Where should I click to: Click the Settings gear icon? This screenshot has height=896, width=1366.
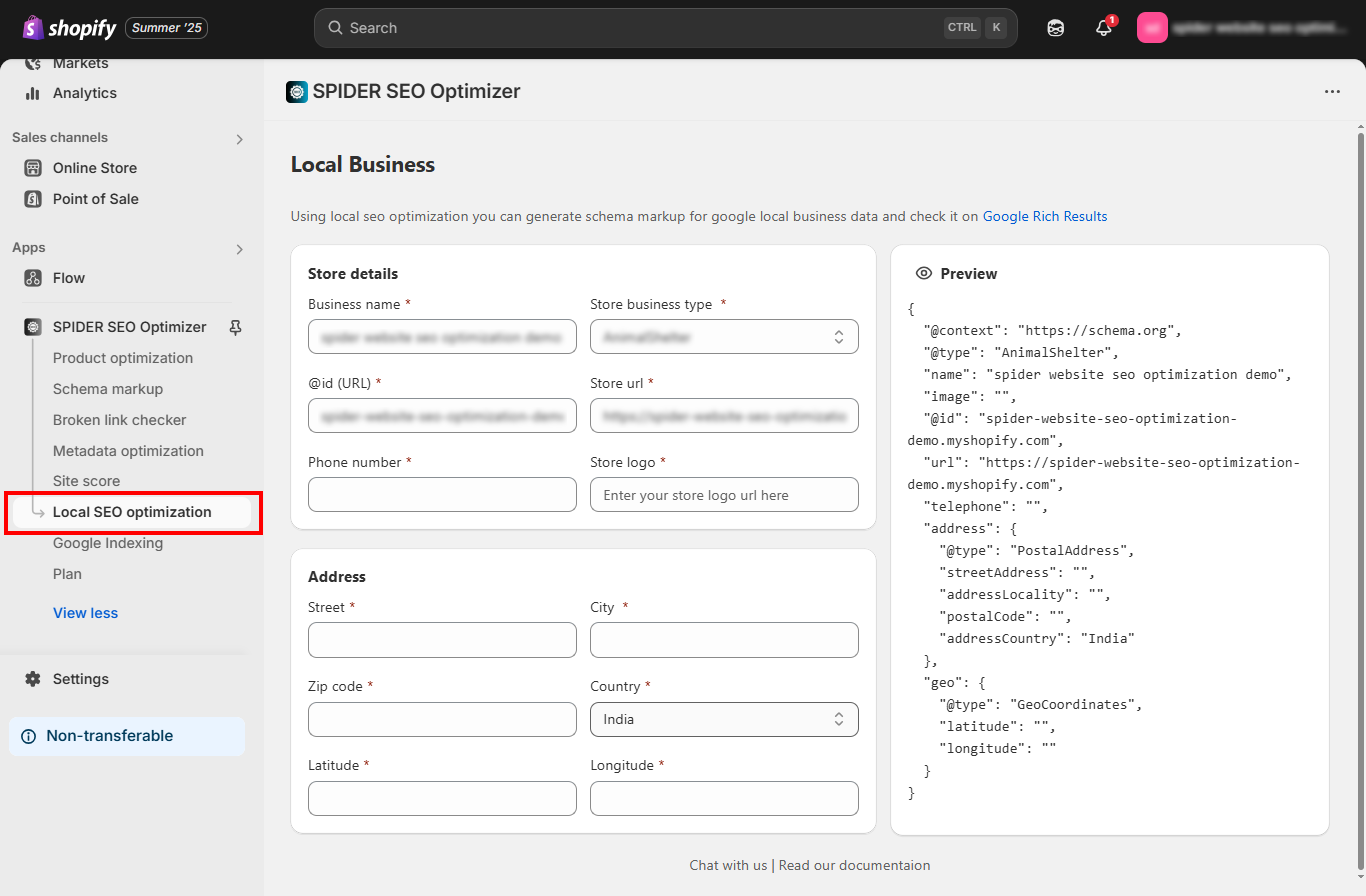33,679
